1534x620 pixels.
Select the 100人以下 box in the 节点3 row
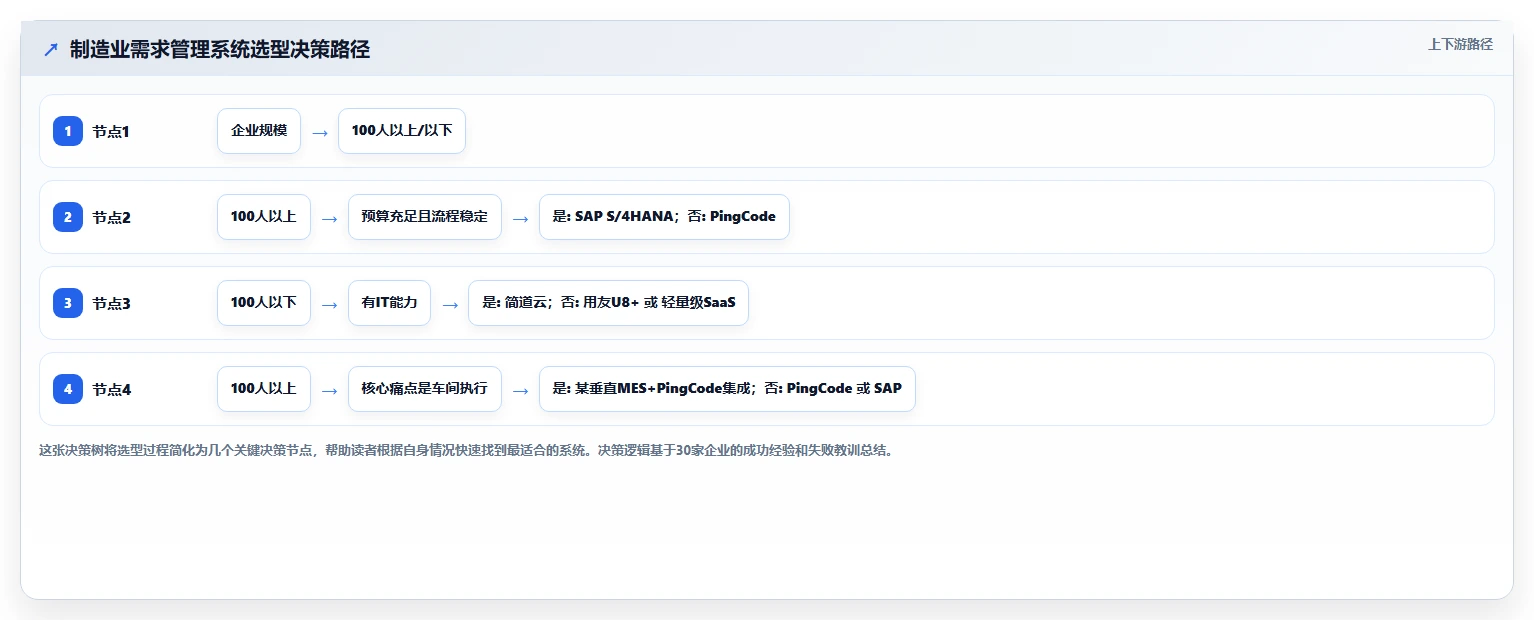(x=264, y=303)
